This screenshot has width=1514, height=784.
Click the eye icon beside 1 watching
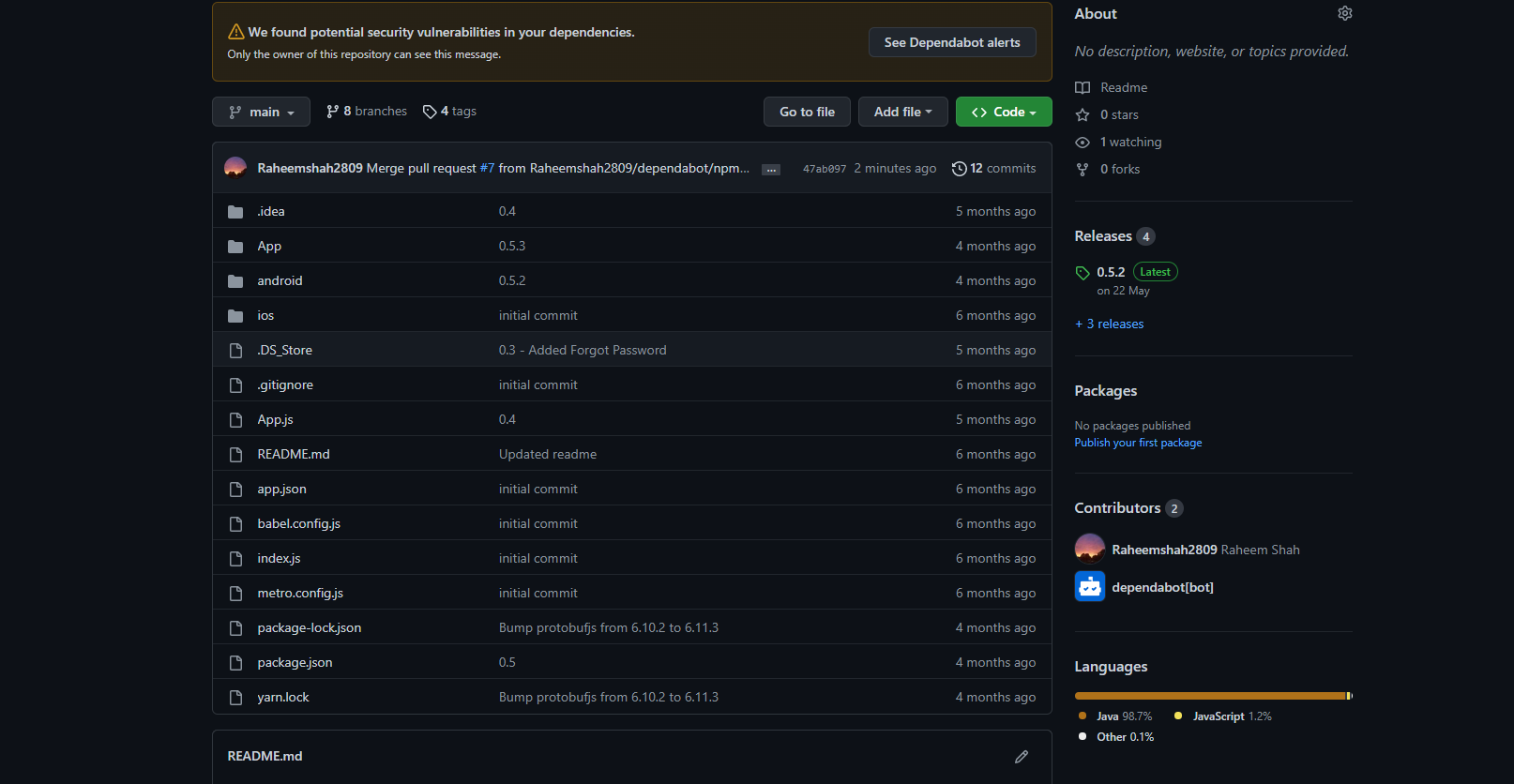pos(1083,143)
